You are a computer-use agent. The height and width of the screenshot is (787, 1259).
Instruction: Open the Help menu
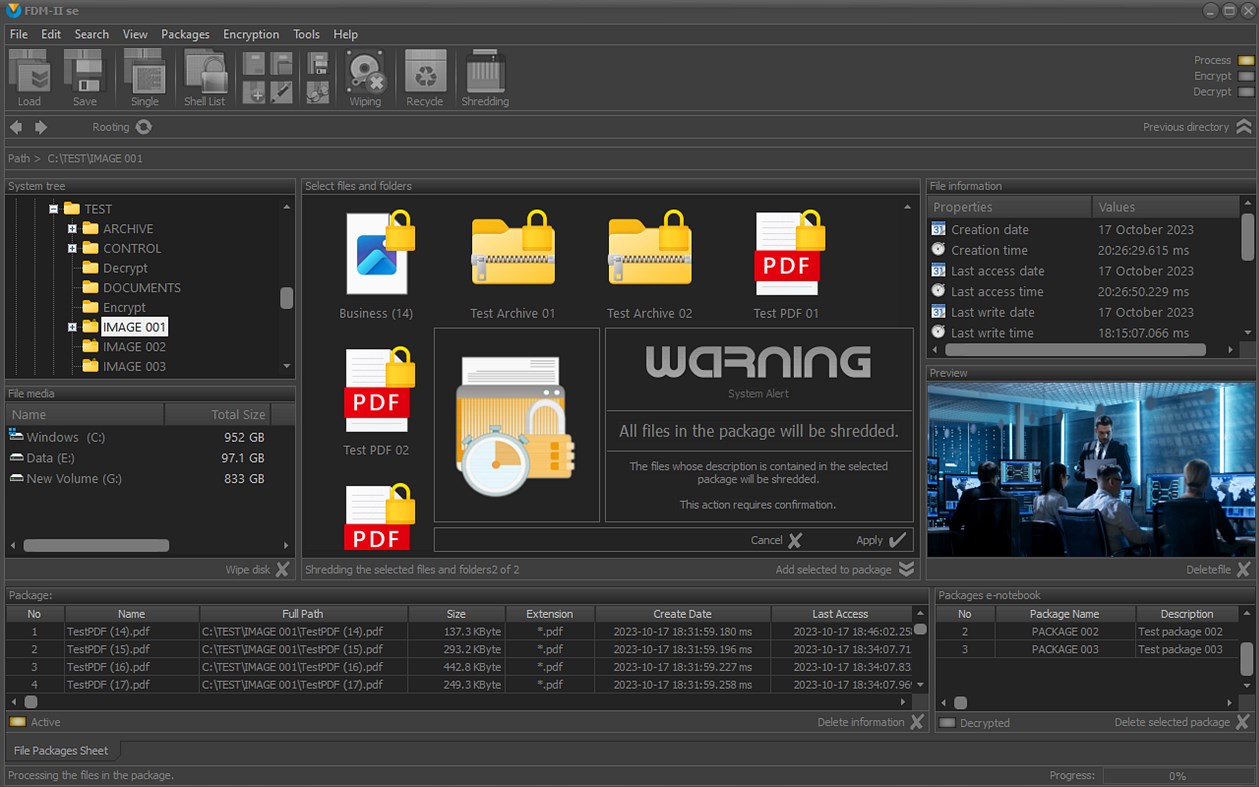pos(345,34)
